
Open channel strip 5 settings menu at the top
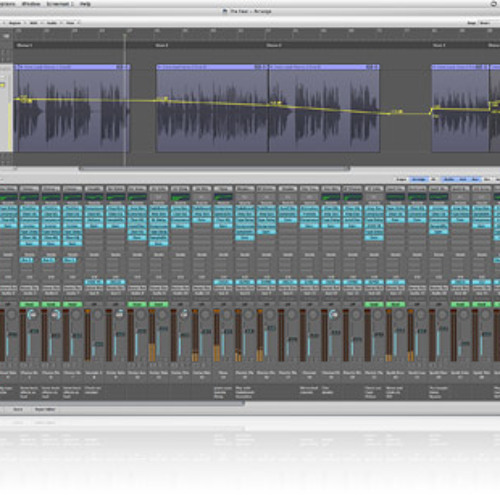pos(29,189)
